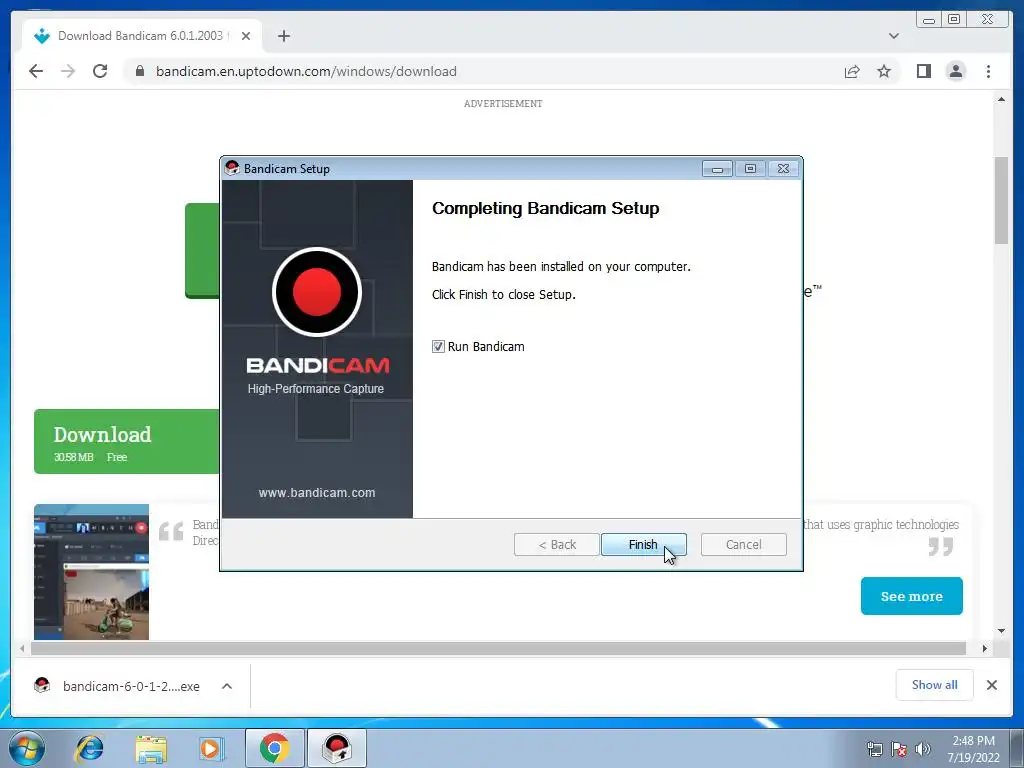Go back in Chrome browser
1024x768 pixels.
point(36,71)
